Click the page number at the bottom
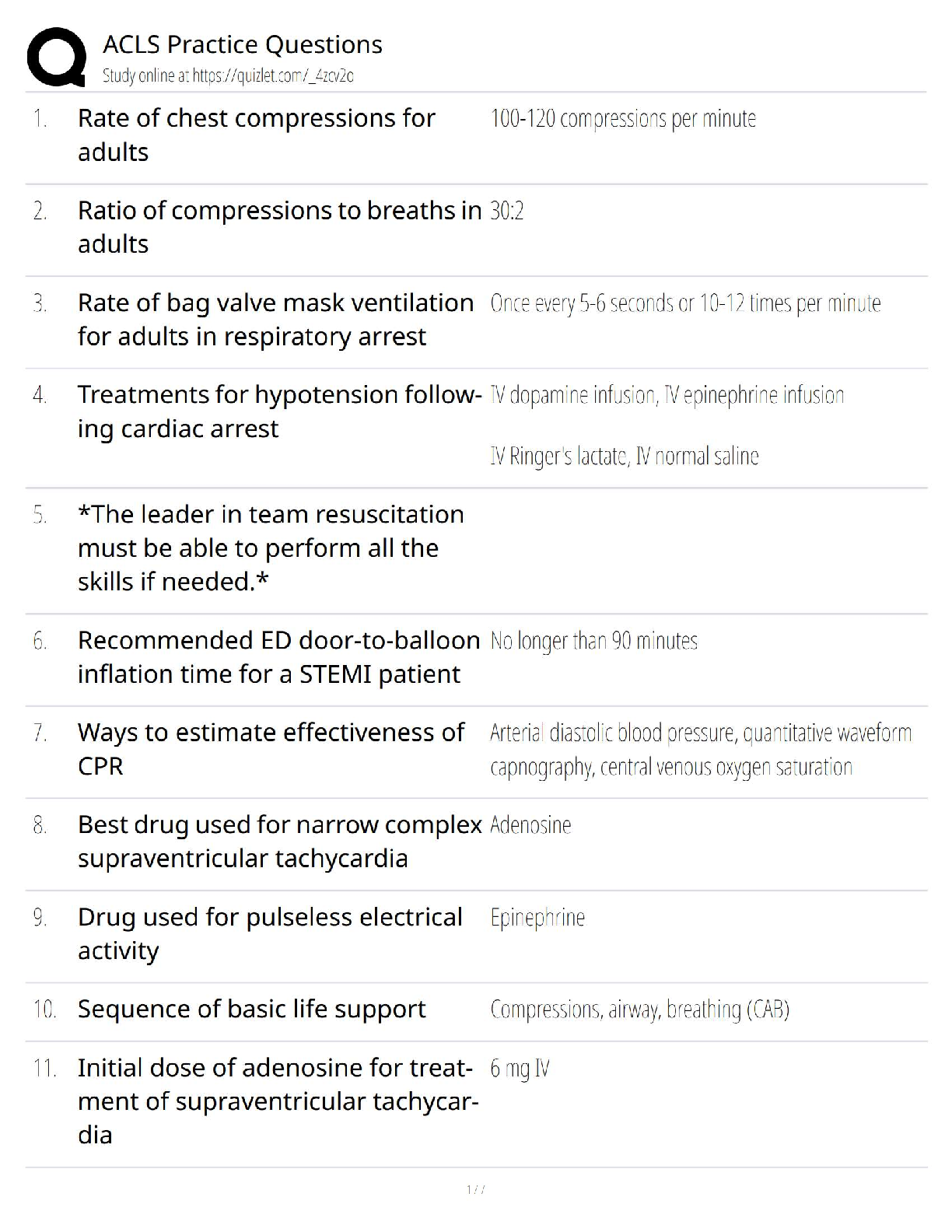Screen dimensions: 952x1232 tap(475, 1190)
